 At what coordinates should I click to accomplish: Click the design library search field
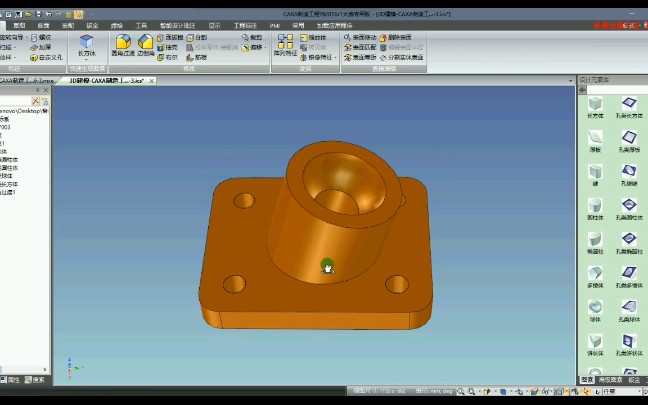click(617, 90)
